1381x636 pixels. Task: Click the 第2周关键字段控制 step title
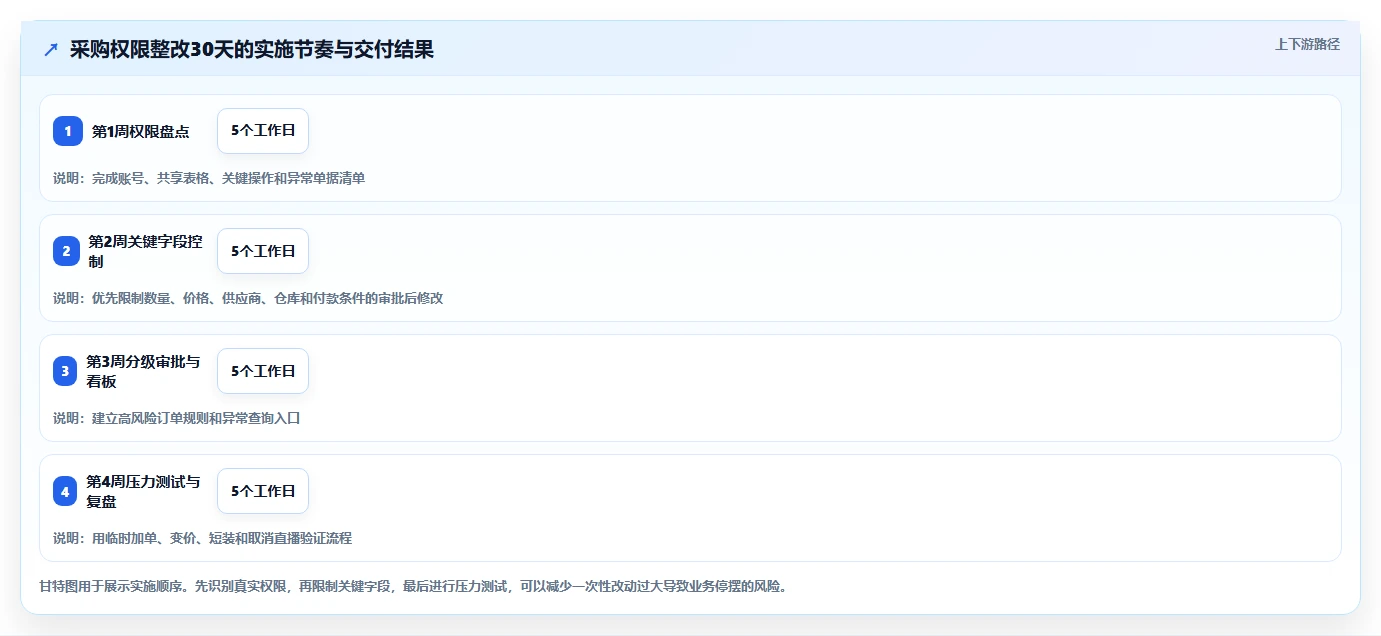[x=145, y=251]
